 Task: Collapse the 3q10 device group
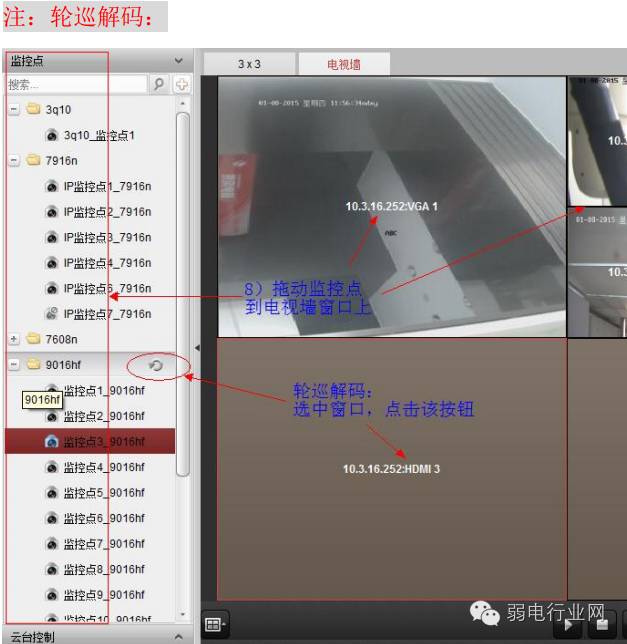(x=14, y=109)
